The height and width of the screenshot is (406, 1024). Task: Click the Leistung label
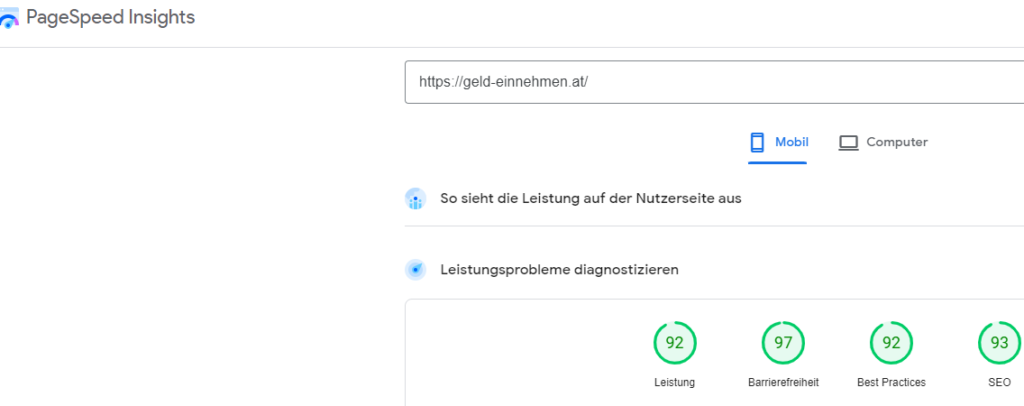tap(675, 383)
